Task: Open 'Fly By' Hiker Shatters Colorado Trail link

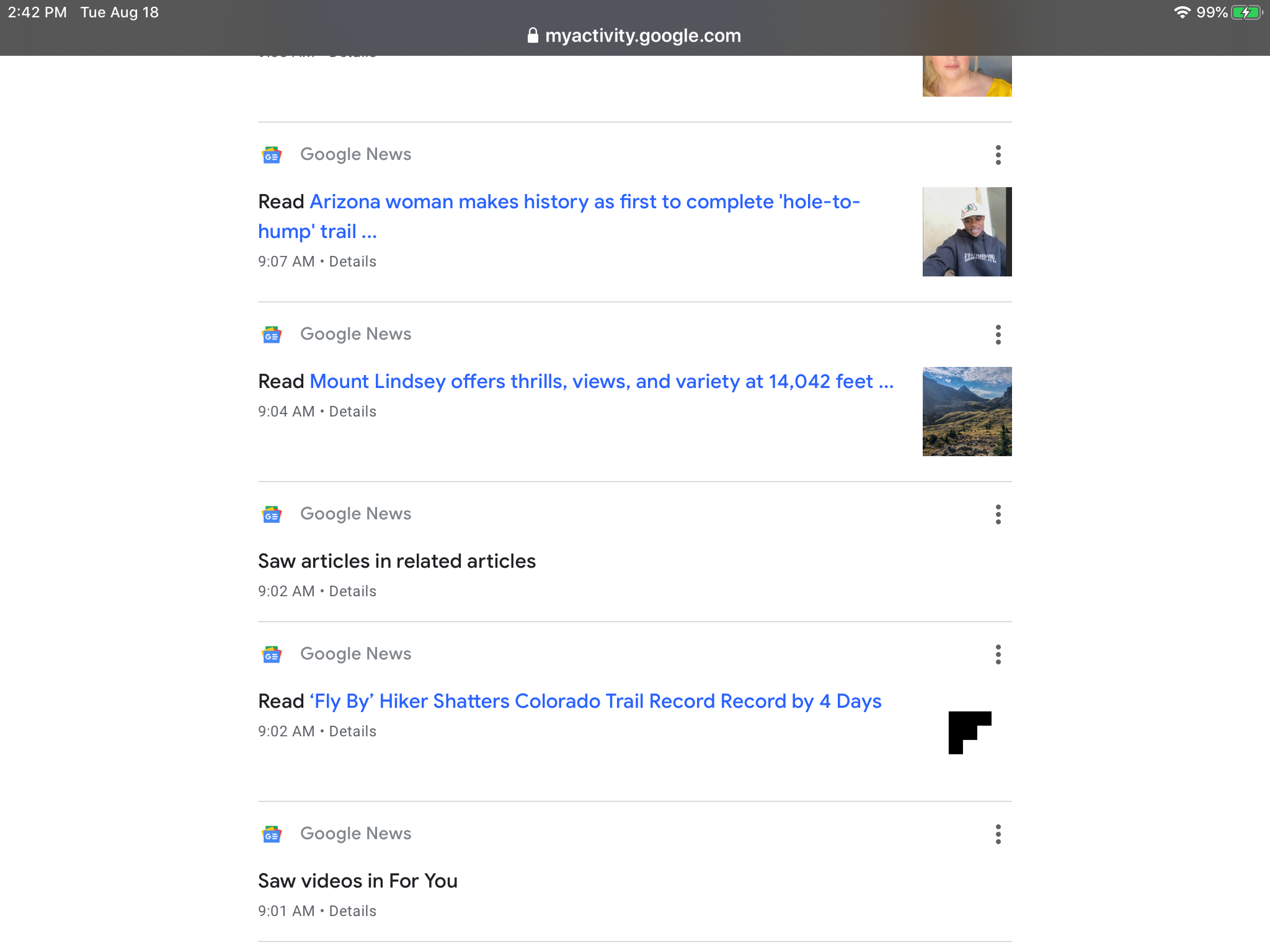Action: (x=594, y=702)
